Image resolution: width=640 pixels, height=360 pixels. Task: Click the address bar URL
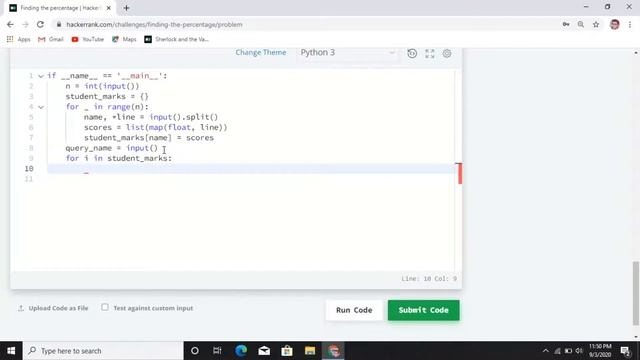tap(154, 24)
